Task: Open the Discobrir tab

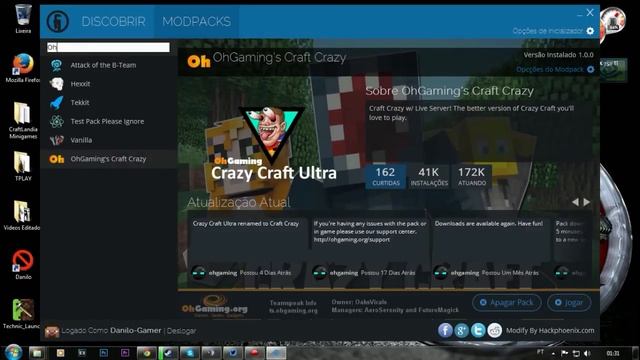Action: pyautogui.click(x=113, y=22)
